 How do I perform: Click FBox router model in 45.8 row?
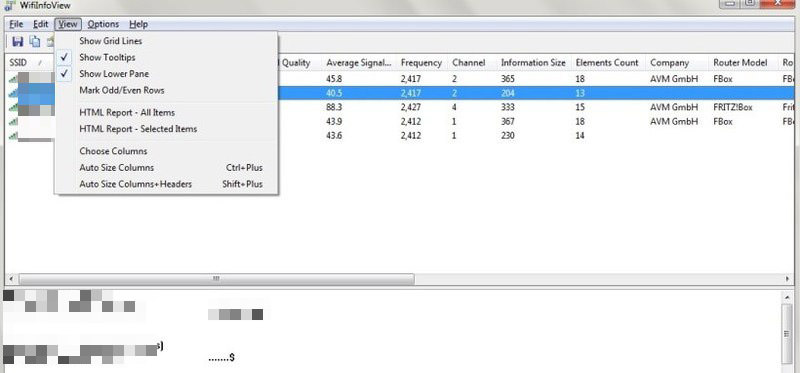(723, 79)
